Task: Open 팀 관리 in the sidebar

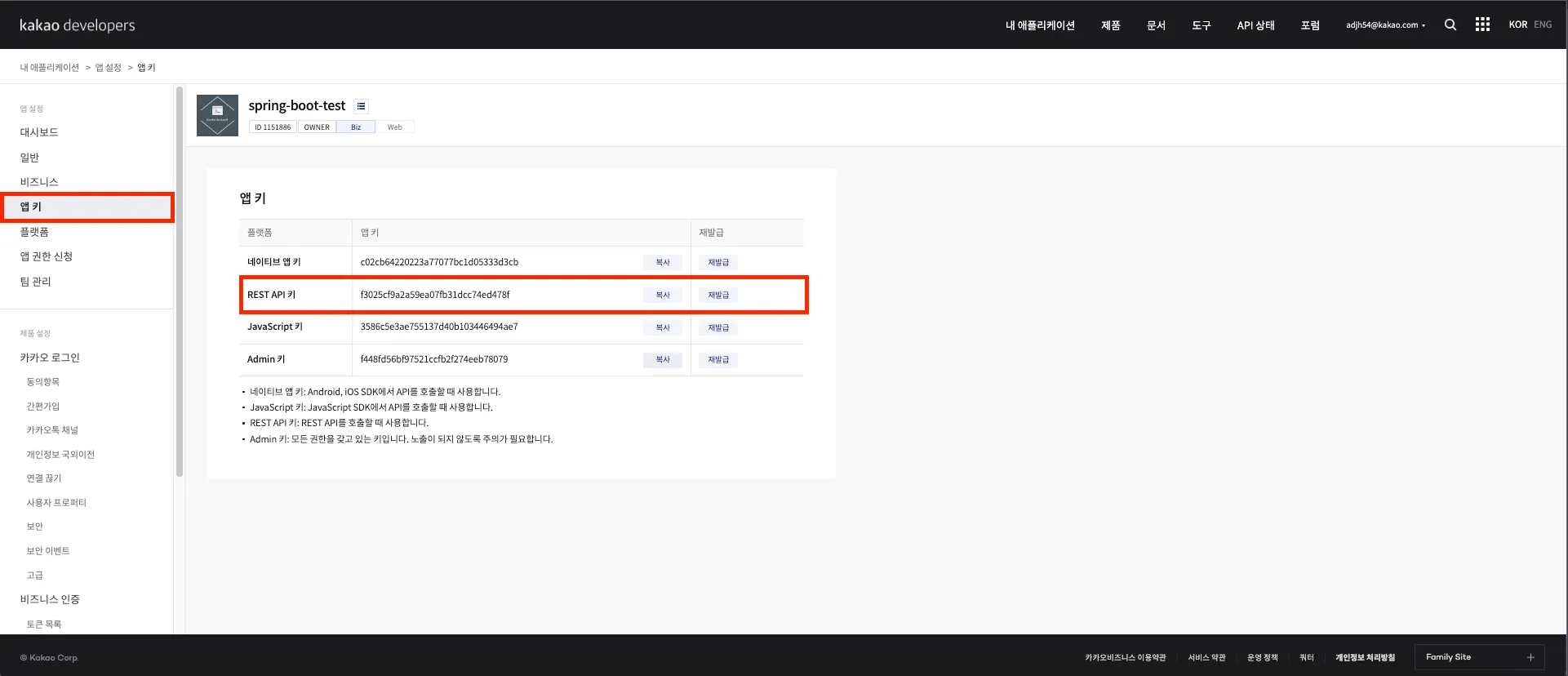Action: pyautogui.click(x=35, y=282)
